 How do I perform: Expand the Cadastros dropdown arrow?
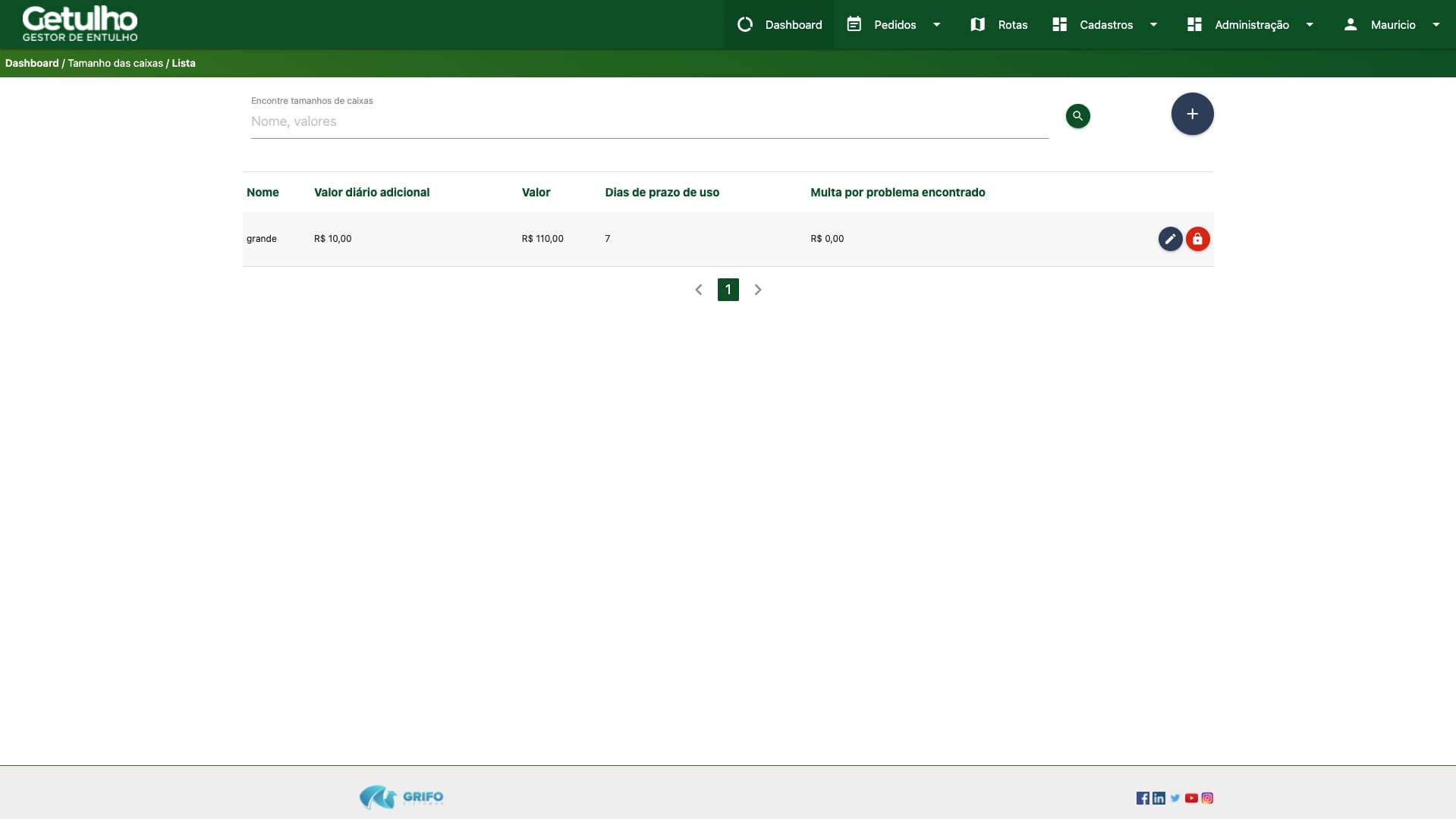[x=1153, y=24]
